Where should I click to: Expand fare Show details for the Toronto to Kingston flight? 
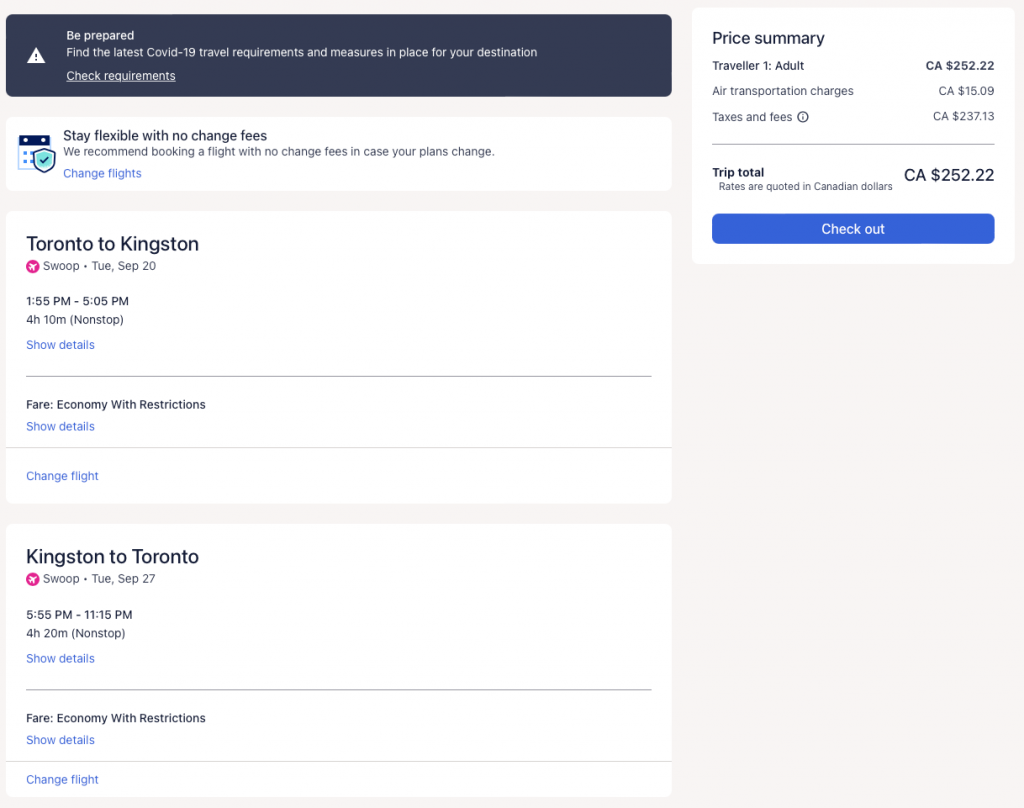click(x=60, y=426)
